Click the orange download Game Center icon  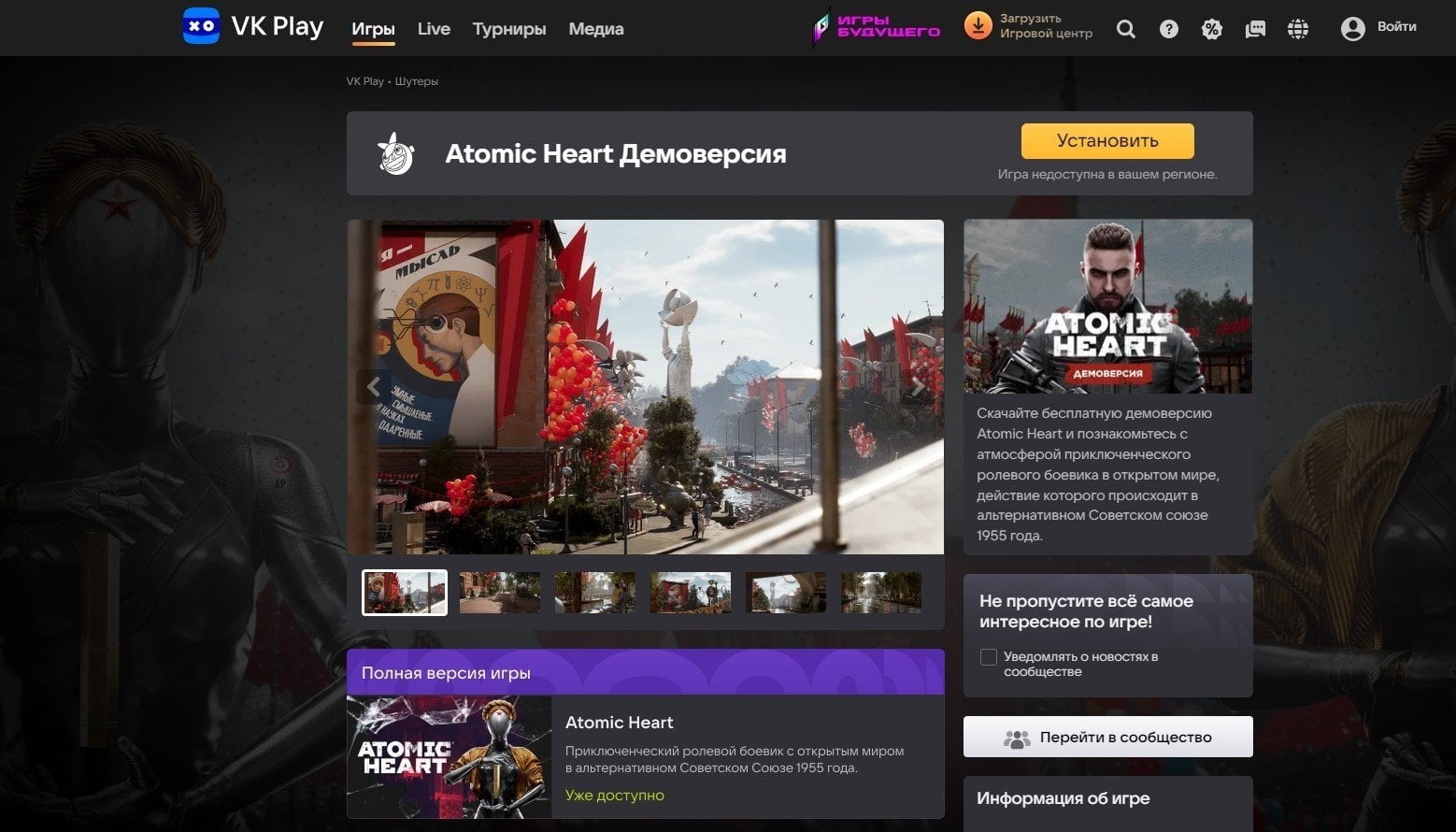coord(978,26)
